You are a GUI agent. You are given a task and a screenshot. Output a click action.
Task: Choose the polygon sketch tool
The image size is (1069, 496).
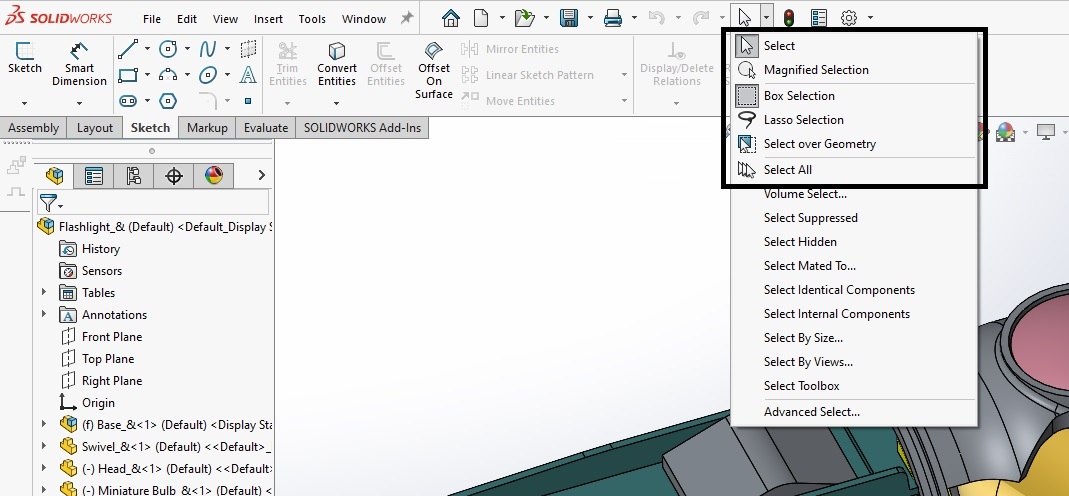tap(168, 100)
